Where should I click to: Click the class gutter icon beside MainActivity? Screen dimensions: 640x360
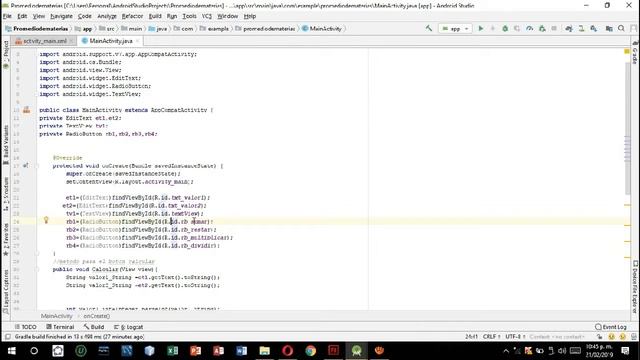coord(27,110)
